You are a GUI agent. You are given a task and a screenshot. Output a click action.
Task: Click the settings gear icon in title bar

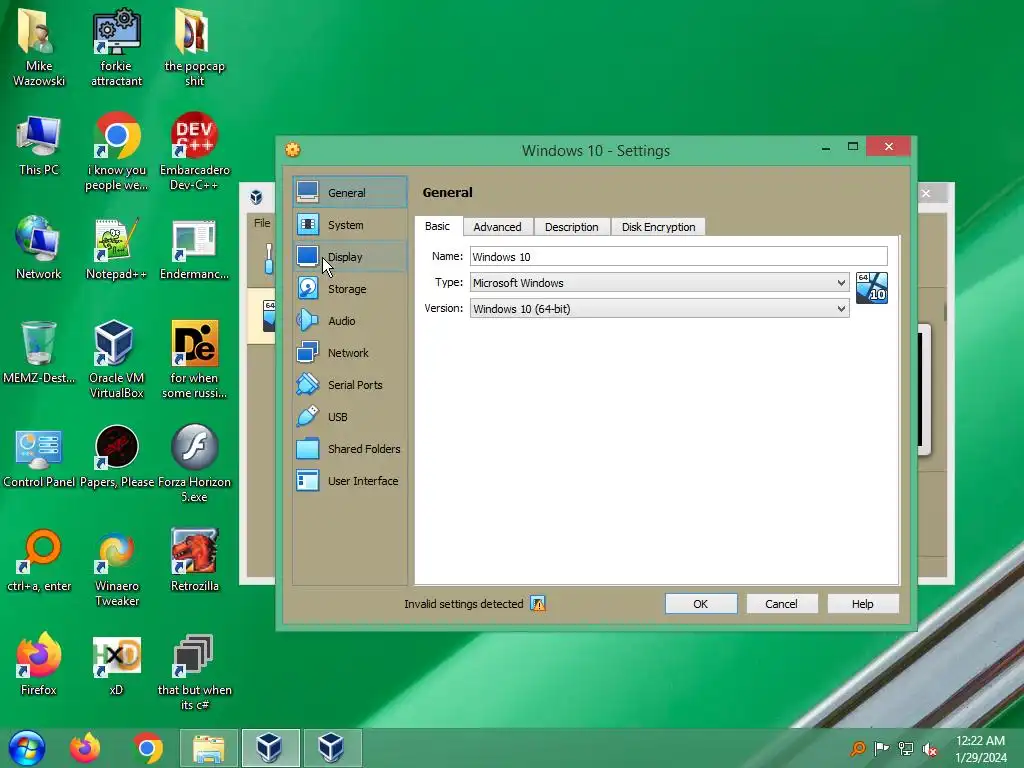coord(293,150)
